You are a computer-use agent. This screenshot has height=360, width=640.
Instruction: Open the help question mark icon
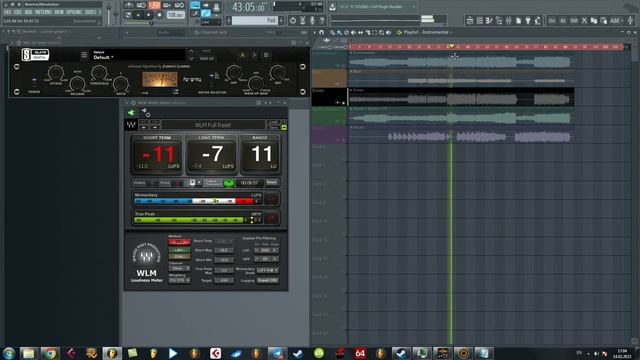(322, 20)
